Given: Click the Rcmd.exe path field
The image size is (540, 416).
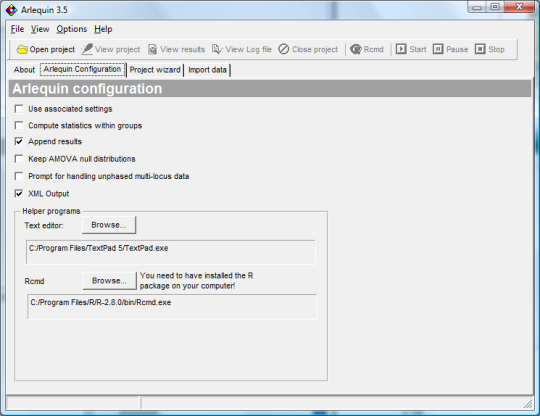Looking at the screenshot, I should coord(172,306).
